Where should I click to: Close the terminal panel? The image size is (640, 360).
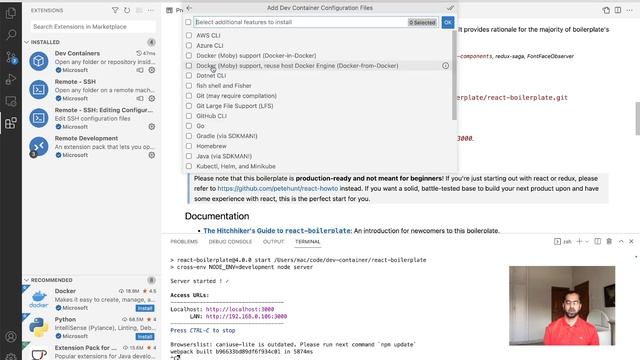(x=631, y=241)
